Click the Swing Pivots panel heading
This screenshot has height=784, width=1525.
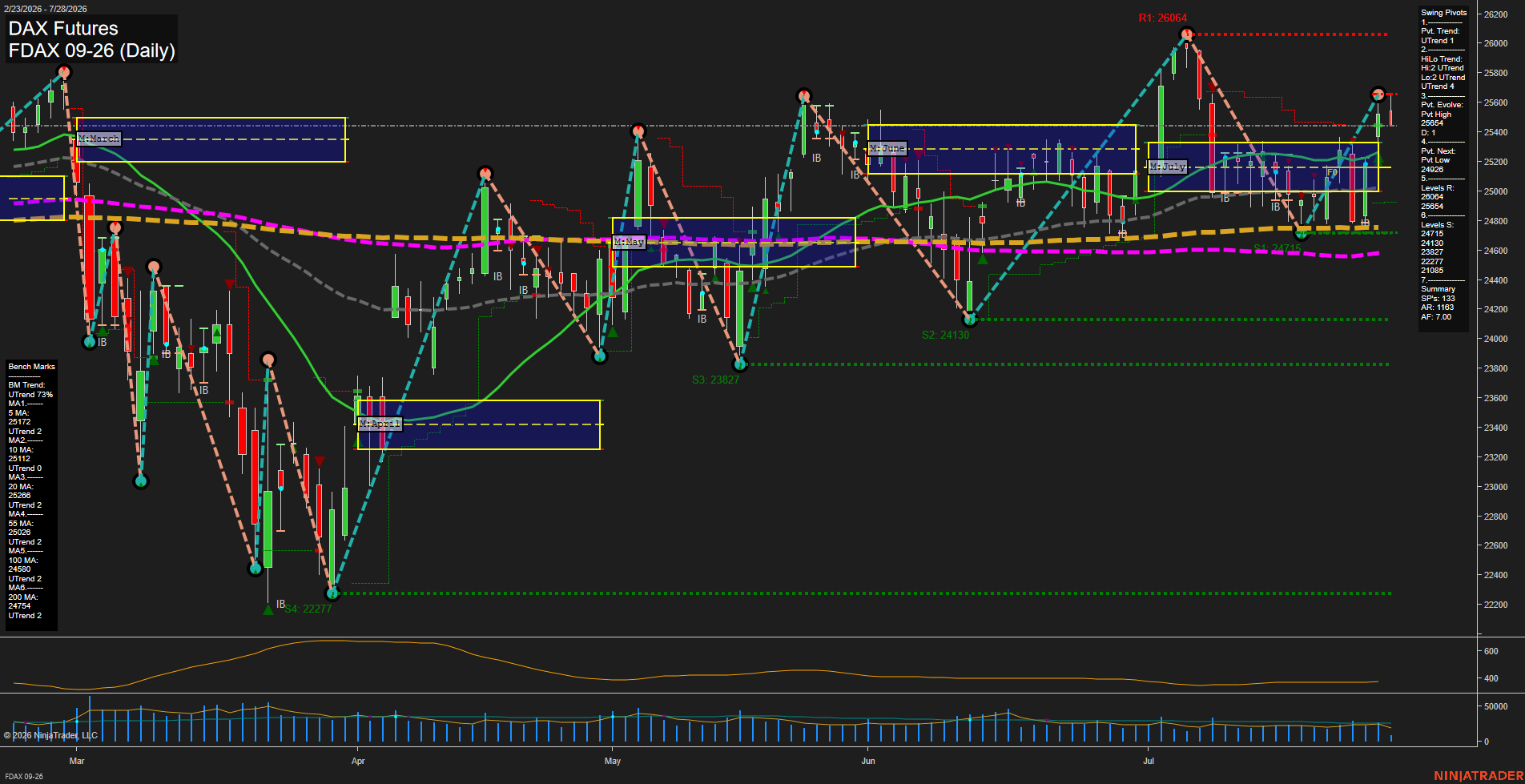(1444, 13)
